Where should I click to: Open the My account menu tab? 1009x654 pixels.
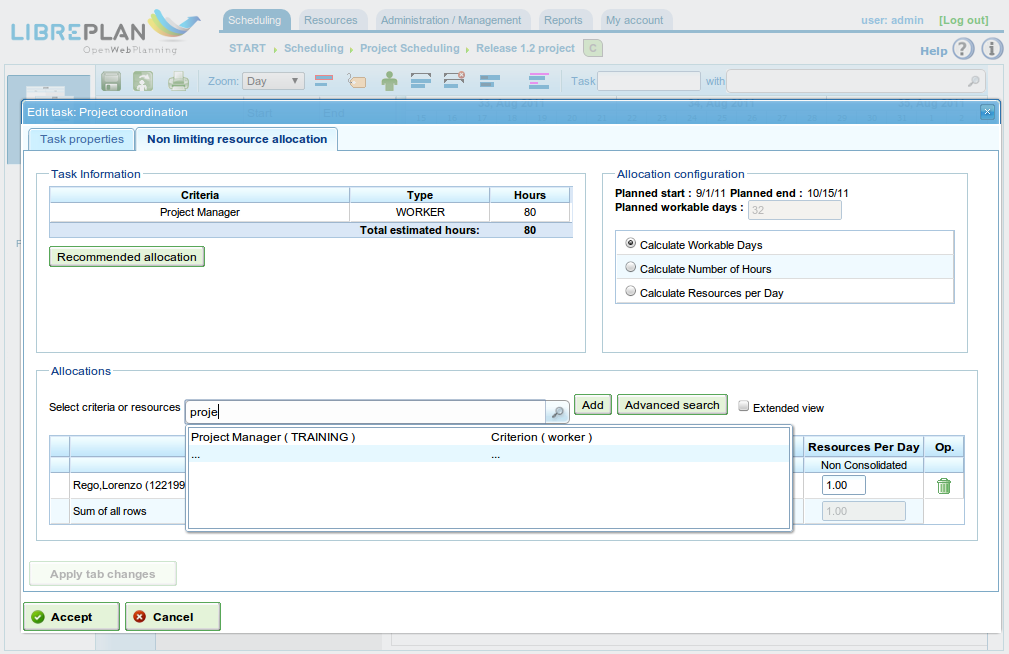pyautogui.click(x=634, y=20)
